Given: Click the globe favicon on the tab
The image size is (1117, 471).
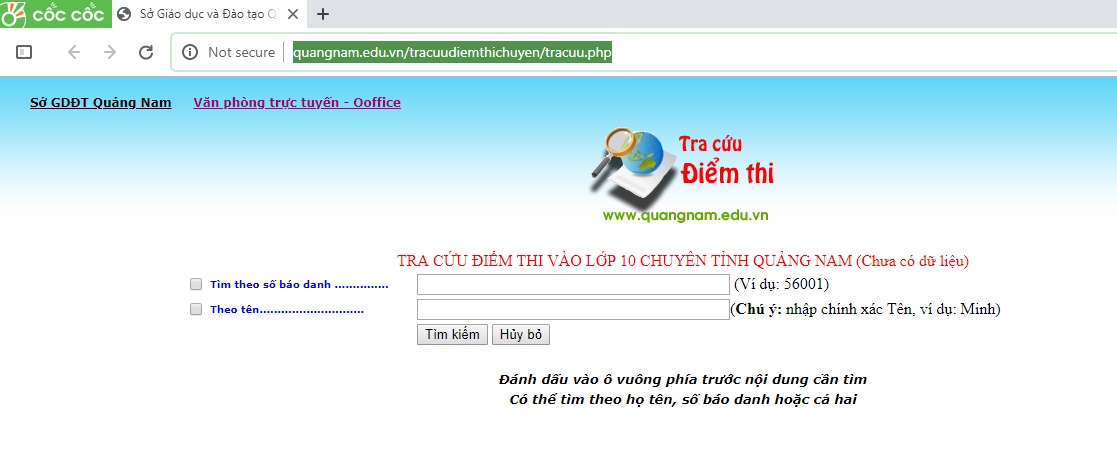Looking at the screenshot, I should (125, 14).
